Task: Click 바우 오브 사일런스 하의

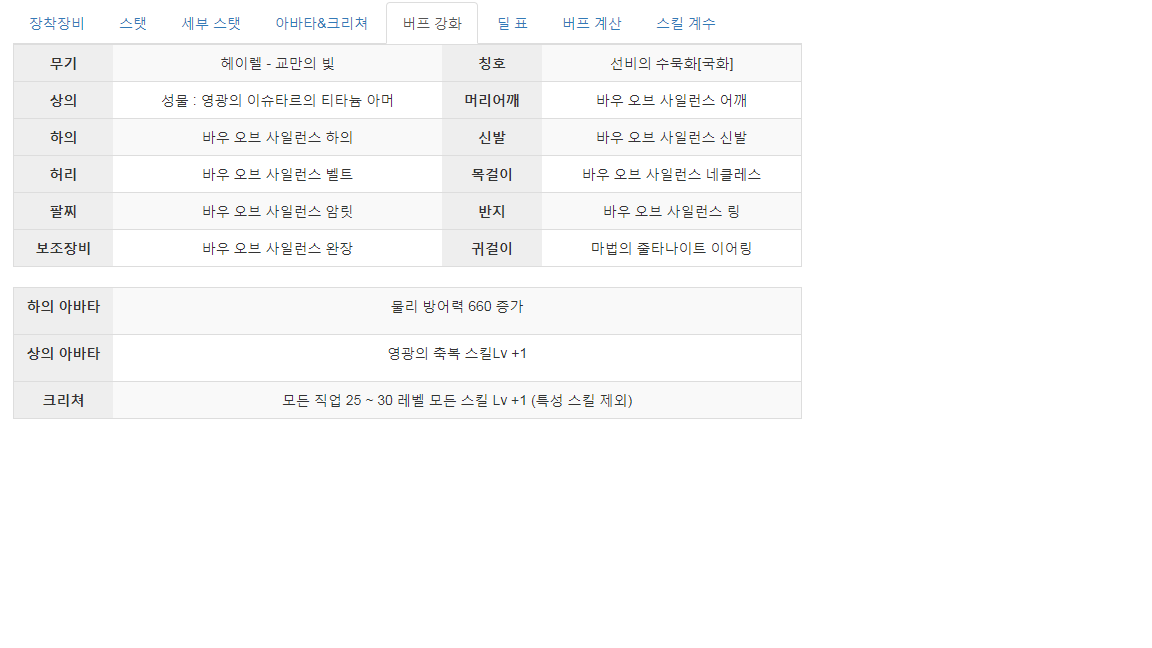Action: 278,137
